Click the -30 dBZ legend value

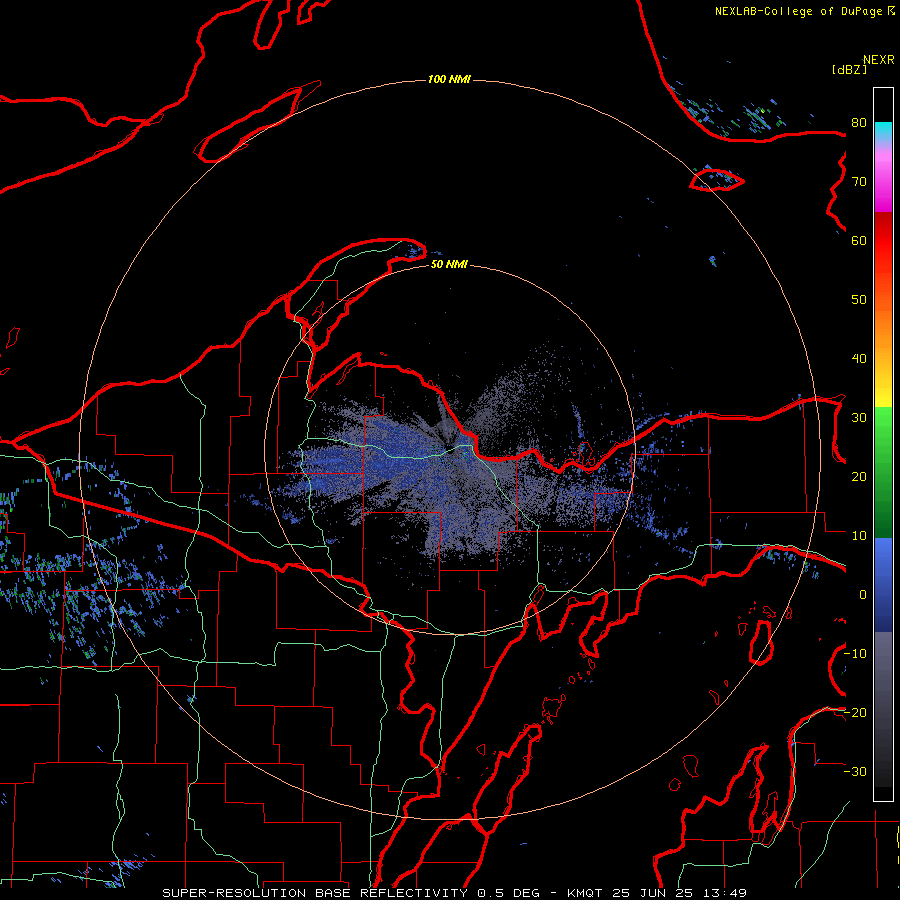tap(855, 771)
